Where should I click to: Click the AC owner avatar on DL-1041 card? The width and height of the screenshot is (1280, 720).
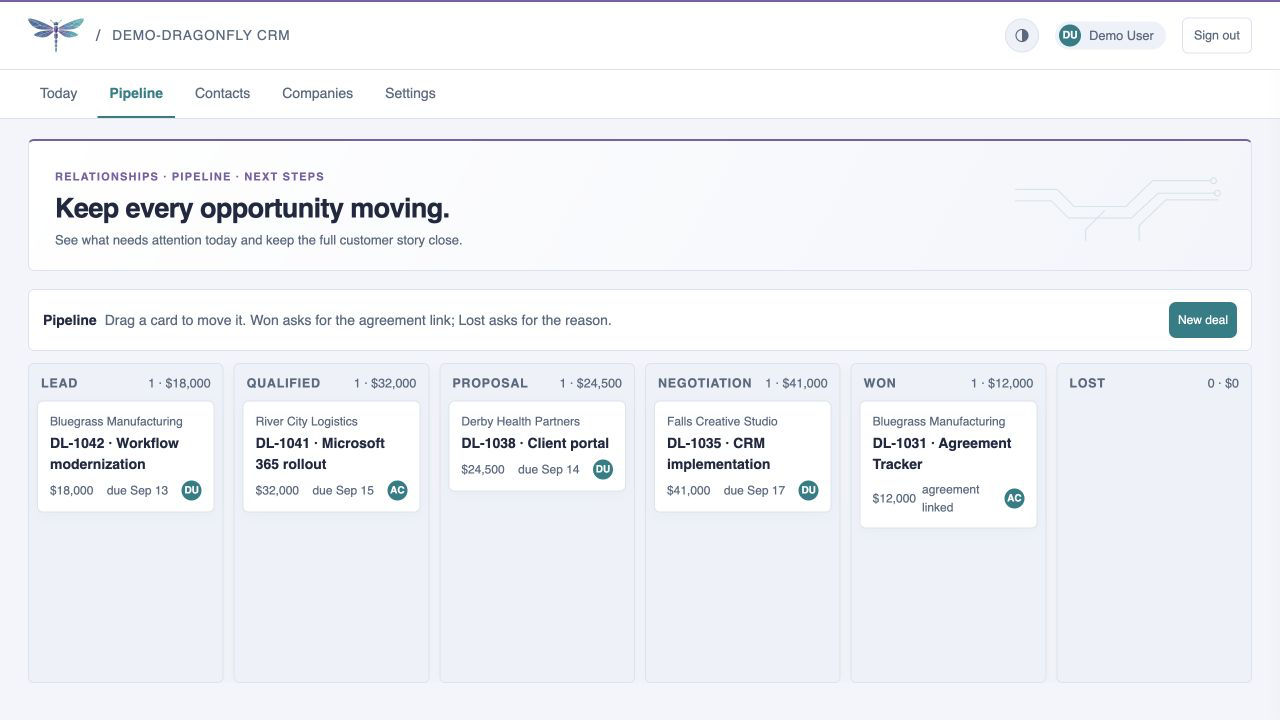pyautogui.click(x=397, y=490)
